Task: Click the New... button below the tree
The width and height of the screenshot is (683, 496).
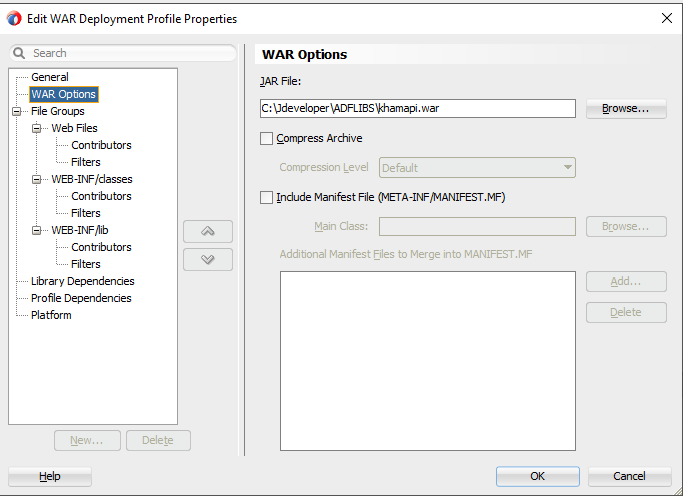Action: 87,440
